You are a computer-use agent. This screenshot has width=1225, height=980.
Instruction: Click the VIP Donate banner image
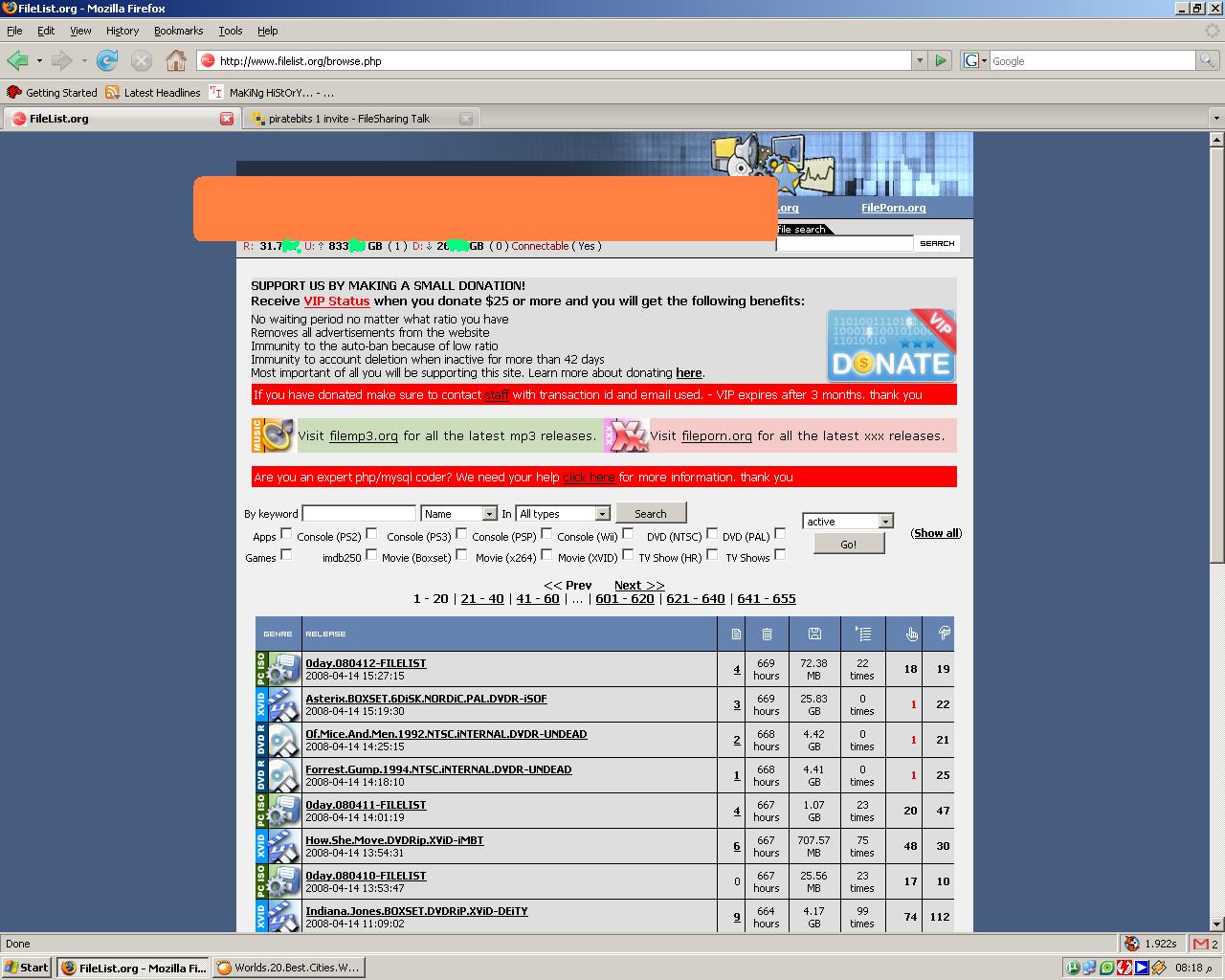point(891,345)
